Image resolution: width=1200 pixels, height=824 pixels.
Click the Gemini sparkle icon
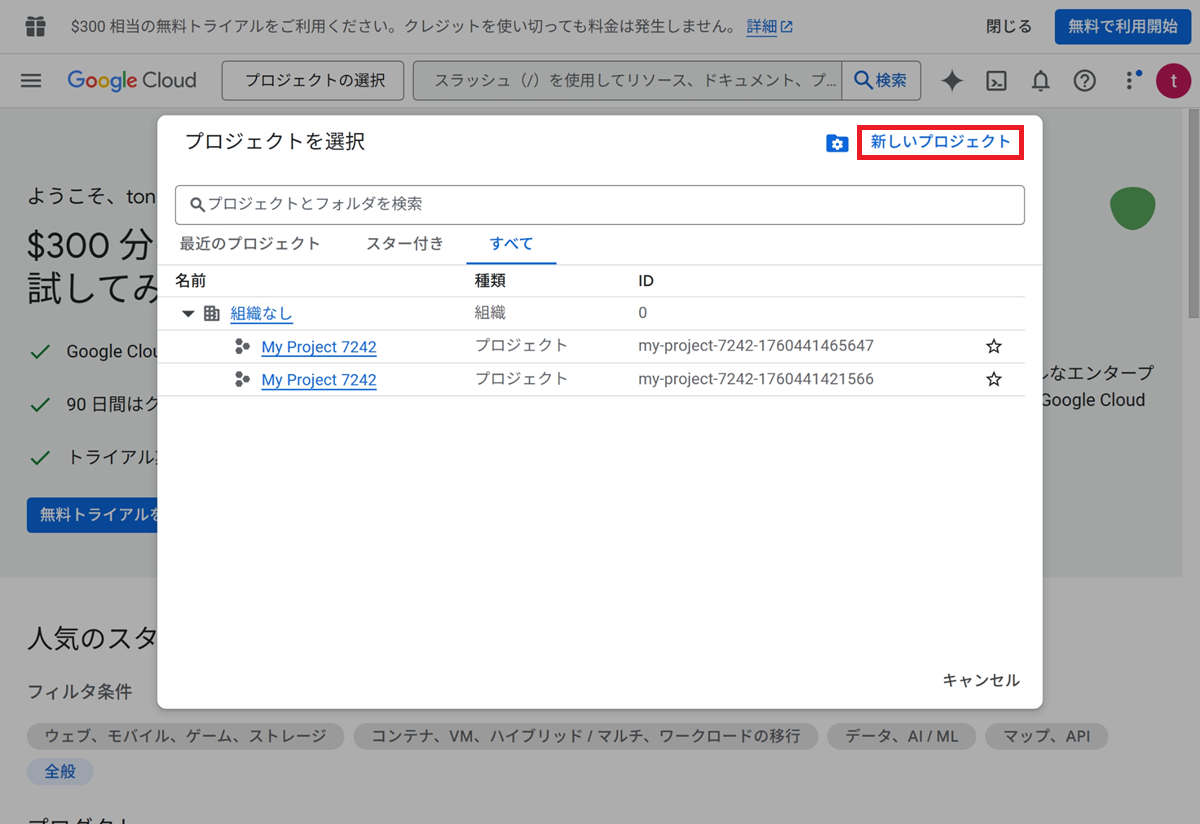point(952,81)
